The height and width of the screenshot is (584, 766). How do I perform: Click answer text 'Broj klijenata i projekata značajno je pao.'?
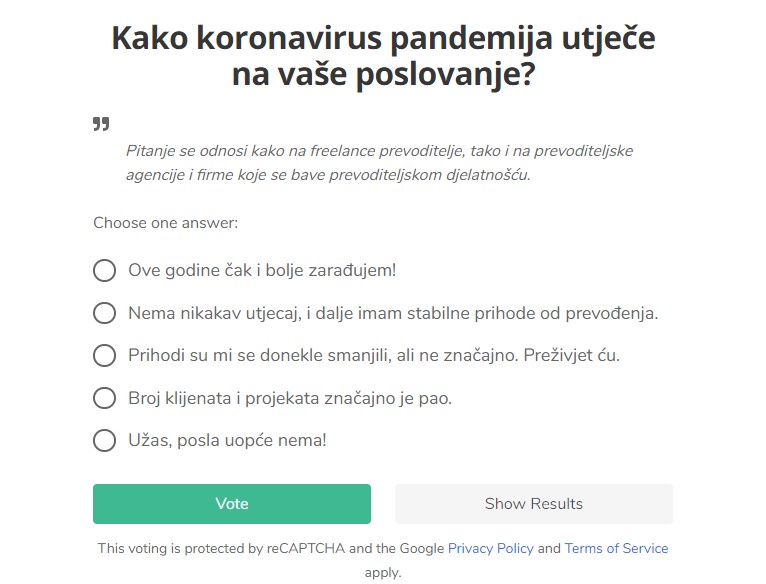pos(290,398)
